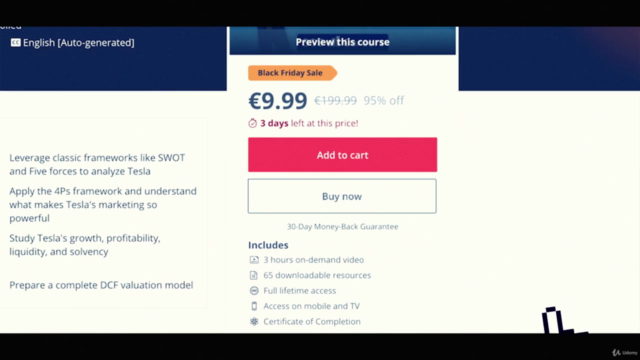The width and height of the screenshot is (640, 360).
Task: Click 3 days left at this price
Action: point(309,123)
